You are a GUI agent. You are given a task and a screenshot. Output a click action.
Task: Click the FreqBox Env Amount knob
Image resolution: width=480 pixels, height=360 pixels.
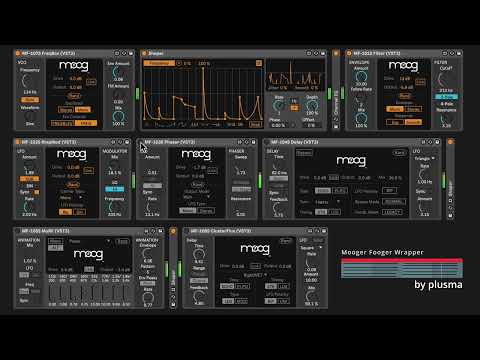pos(118,72)
